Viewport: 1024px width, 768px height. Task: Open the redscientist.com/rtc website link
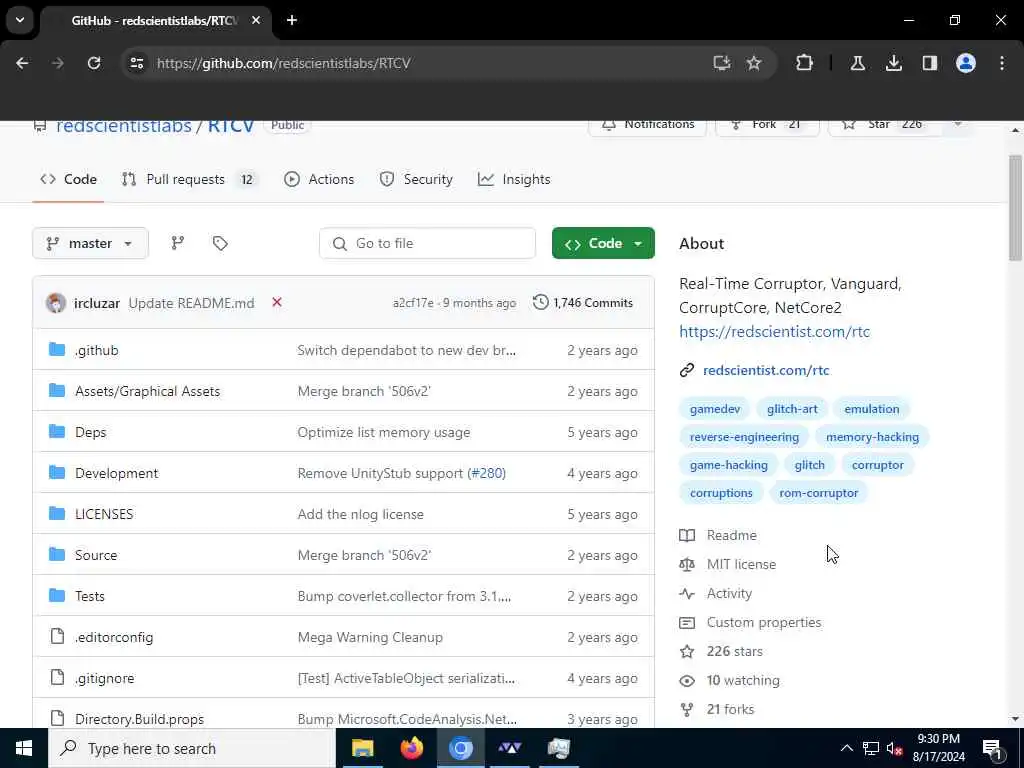pos(766,370)
